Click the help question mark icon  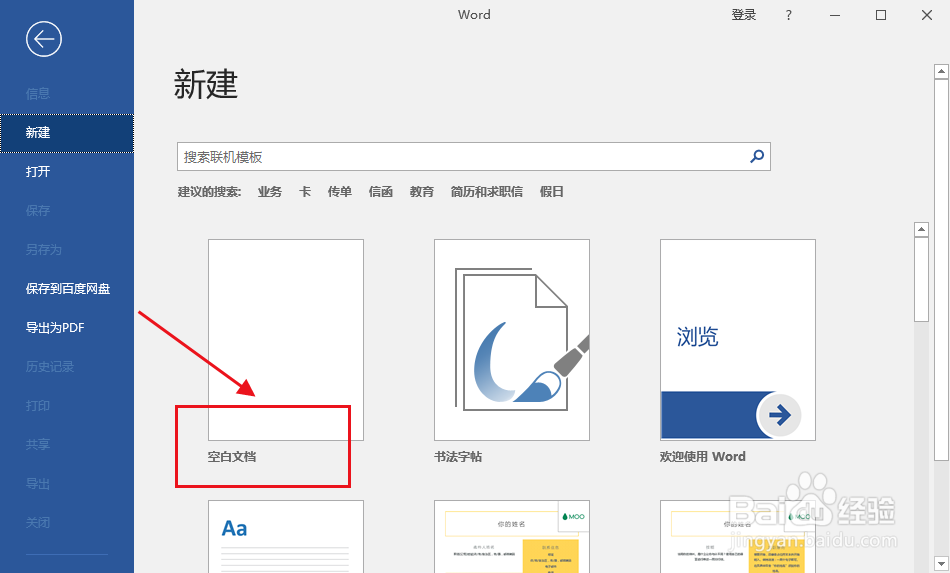(788, 15)
